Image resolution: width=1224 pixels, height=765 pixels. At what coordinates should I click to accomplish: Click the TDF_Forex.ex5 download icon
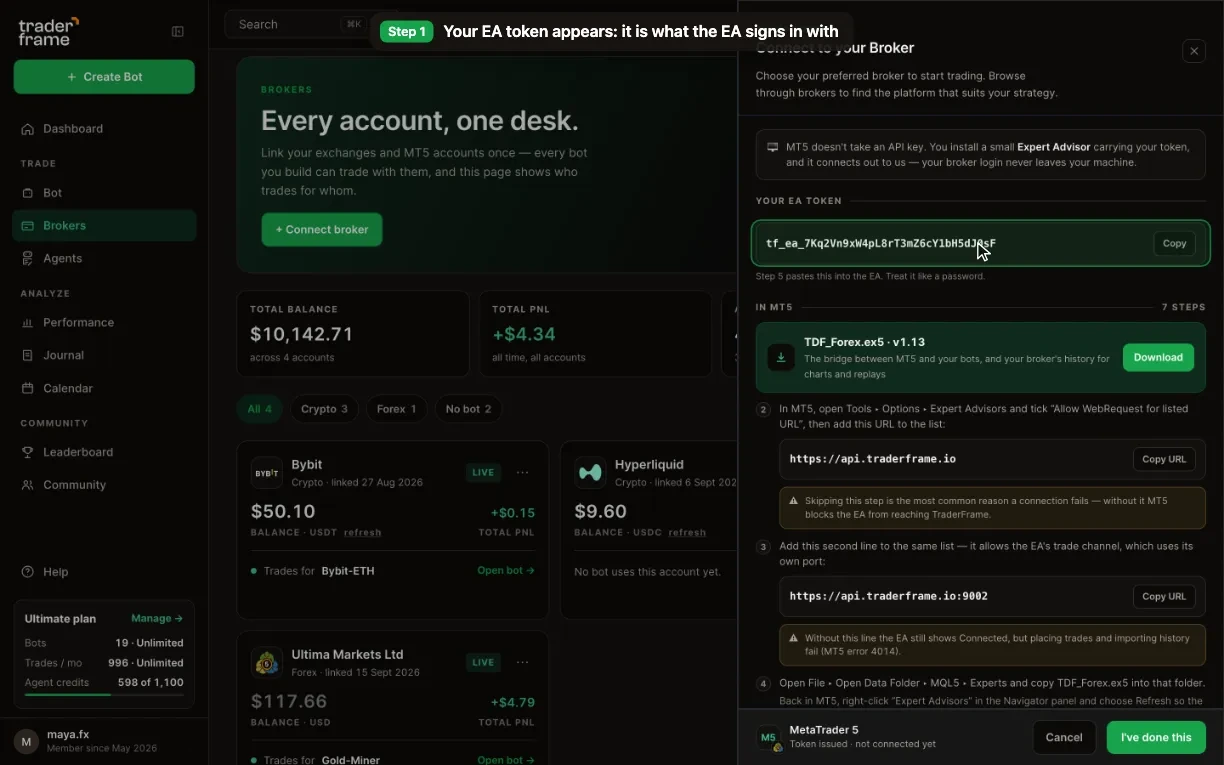[x=781, y=357]
